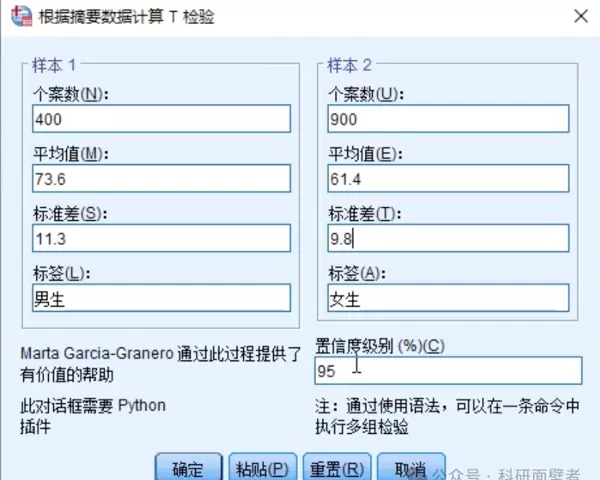
Task: Click the confidence level field showing 95
Action: (x=447, y=371)
